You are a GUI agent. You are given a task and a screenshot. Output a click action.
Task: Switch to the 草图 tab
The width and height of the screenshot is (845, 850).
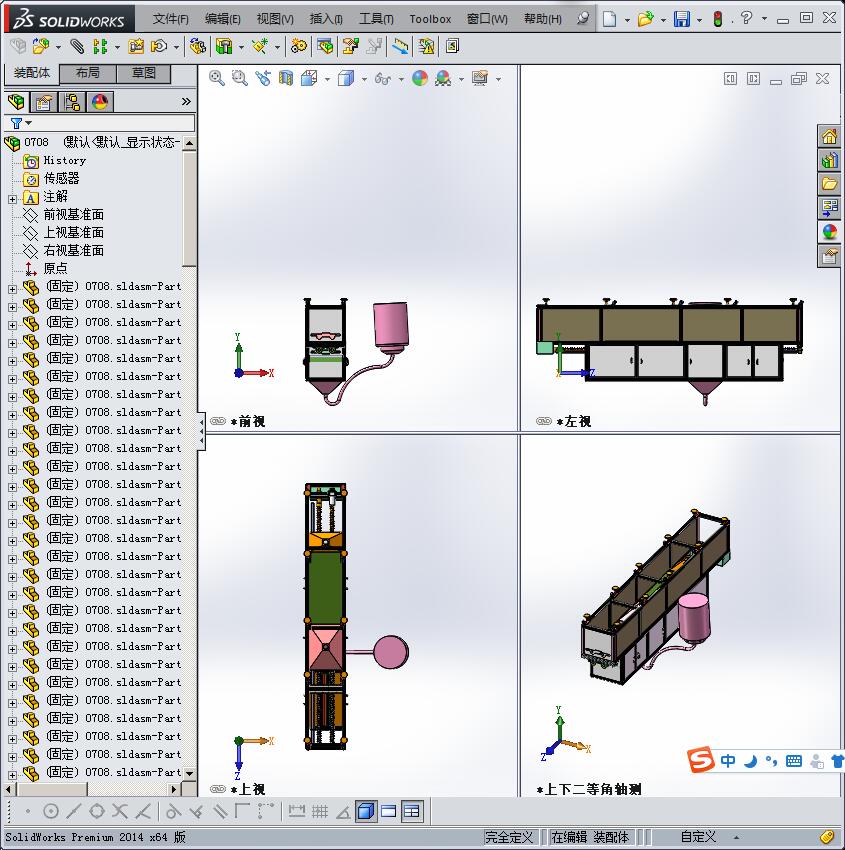(144, 73)
